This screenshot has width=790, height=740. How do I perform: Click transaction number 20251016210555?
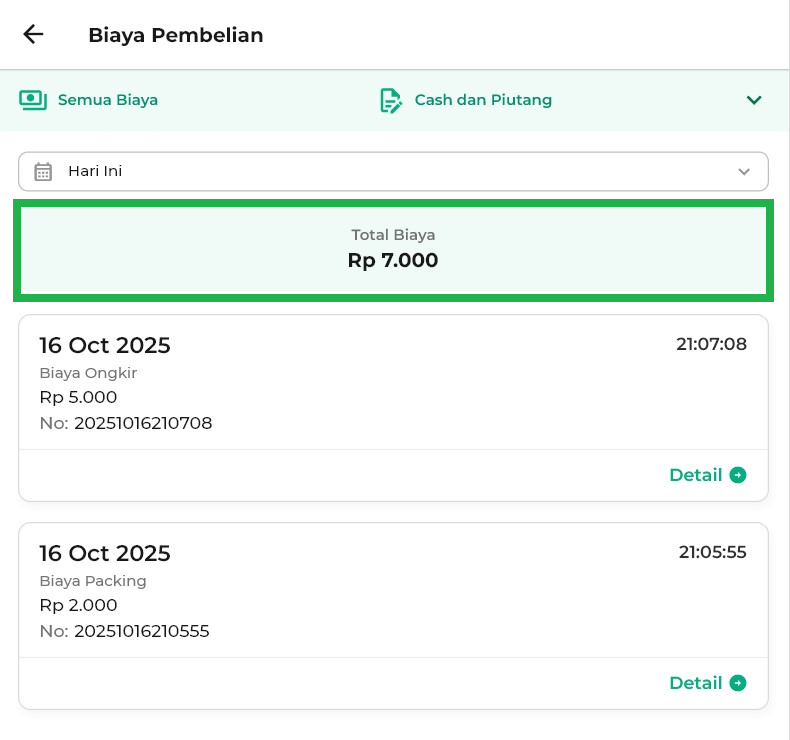click(141, 631)
